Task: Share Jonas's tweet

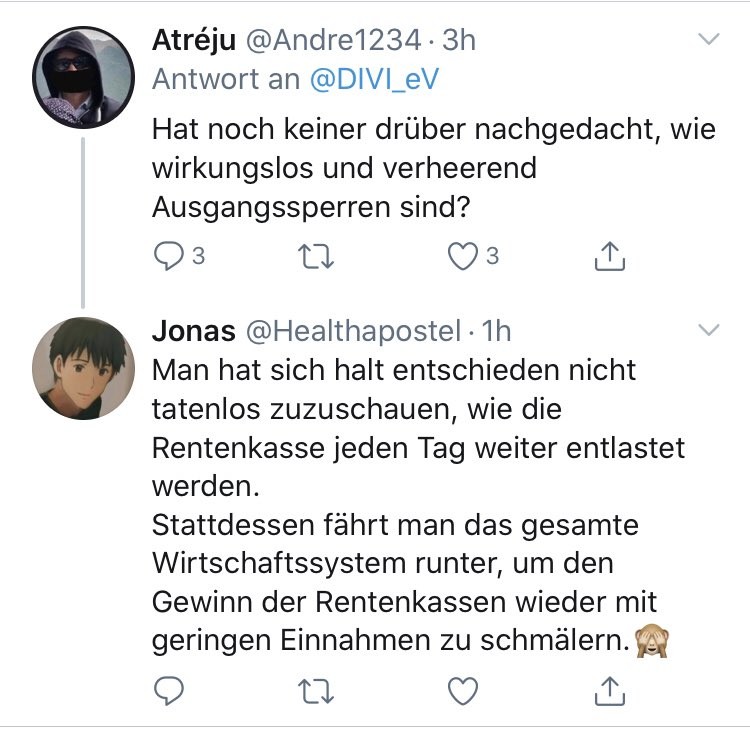Action: pyautogui.click(x=610, y=690)
